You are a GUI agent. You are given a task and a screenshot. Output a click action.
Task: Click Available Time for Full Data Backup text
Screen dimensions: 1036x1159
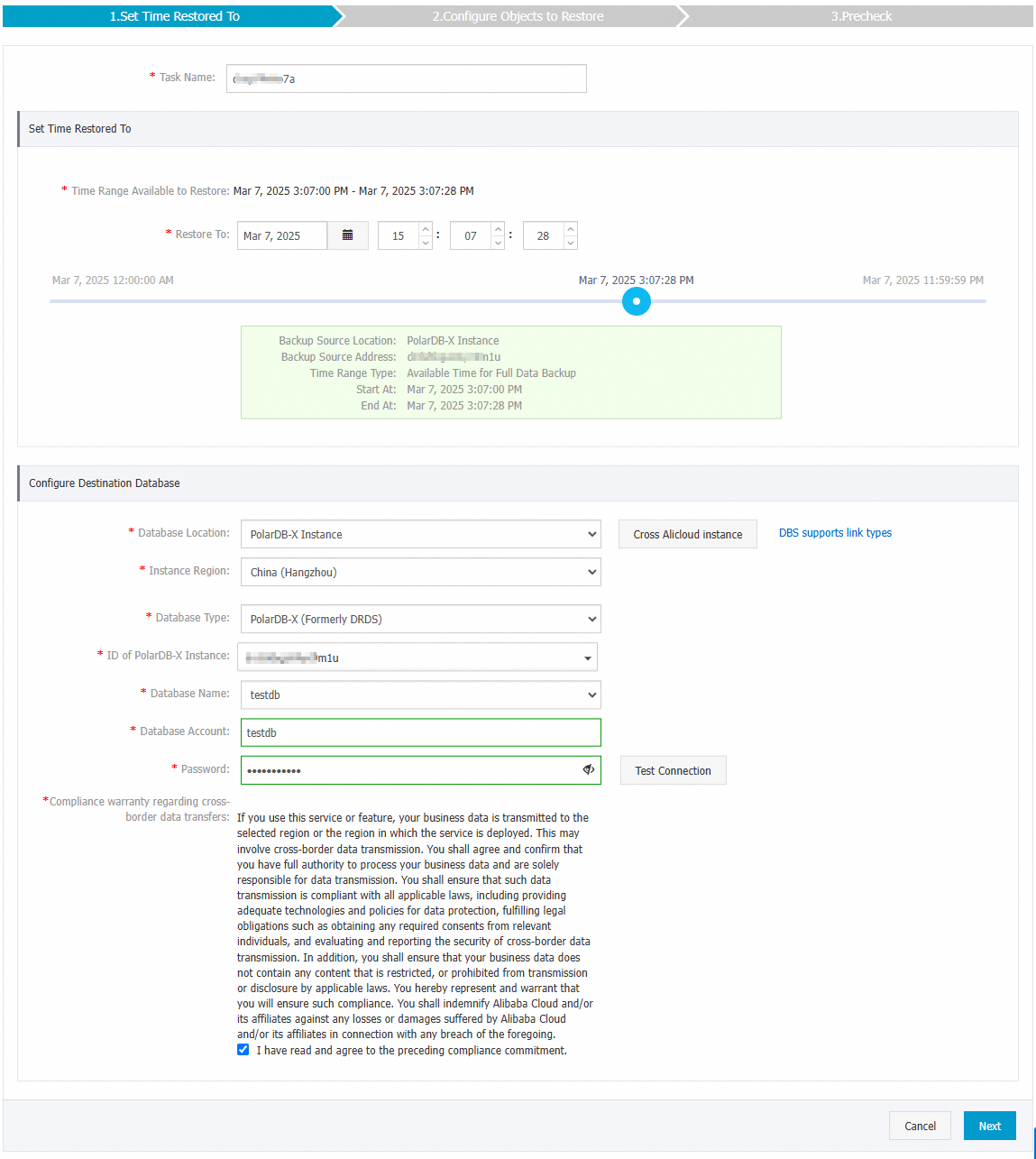click(491, 373)
